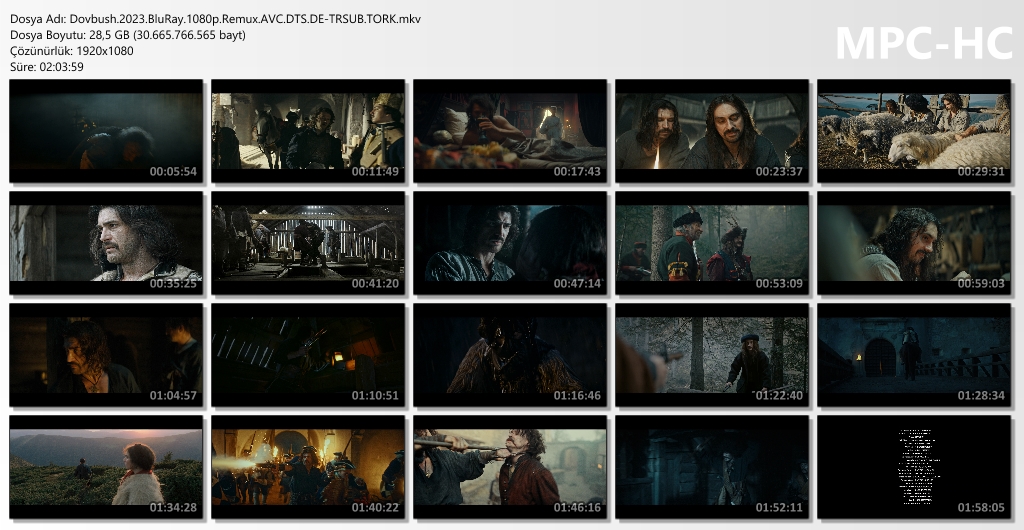Open the gunfire scene frame at 01:40:22

coord(308,467)
